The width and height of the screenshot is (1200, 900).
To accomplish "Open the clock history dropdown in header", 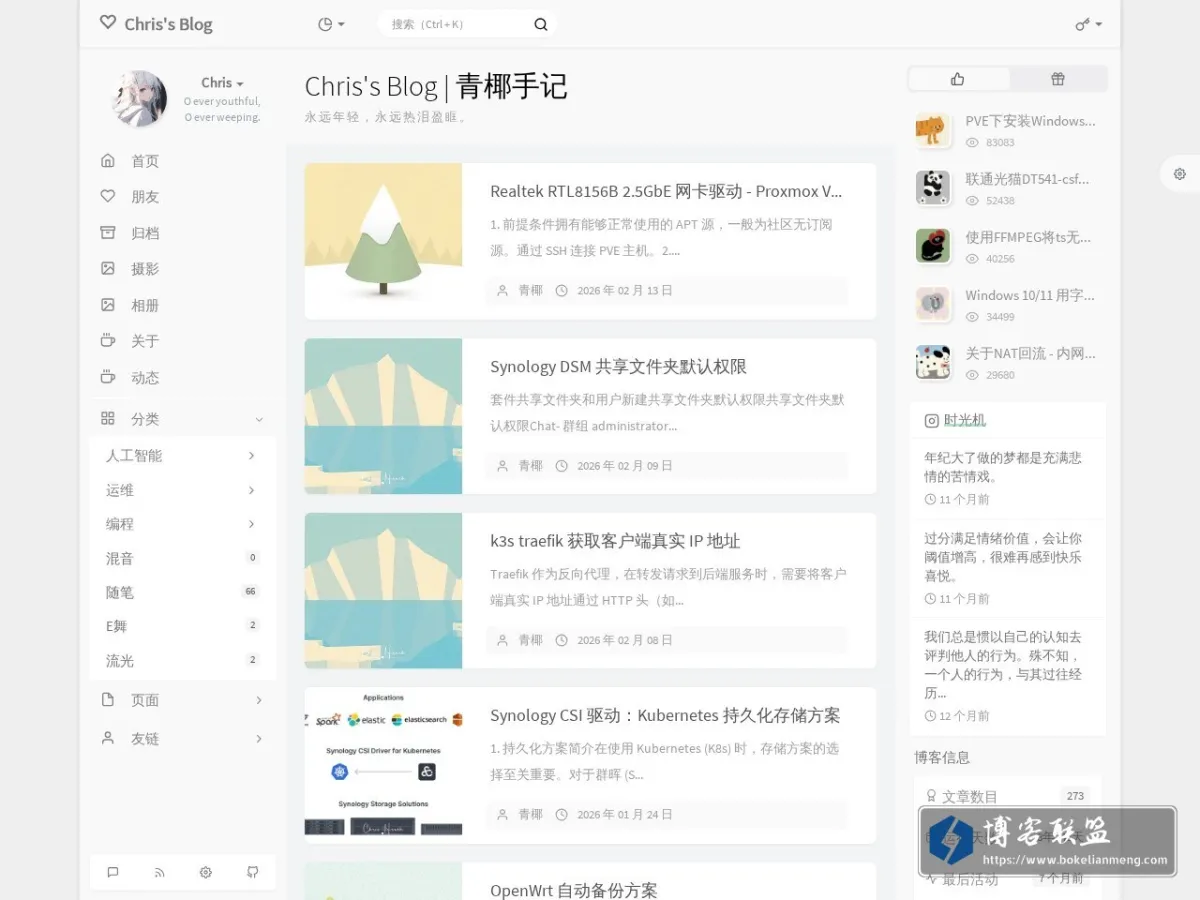I will pyautogui.click(x=331, y=24).
